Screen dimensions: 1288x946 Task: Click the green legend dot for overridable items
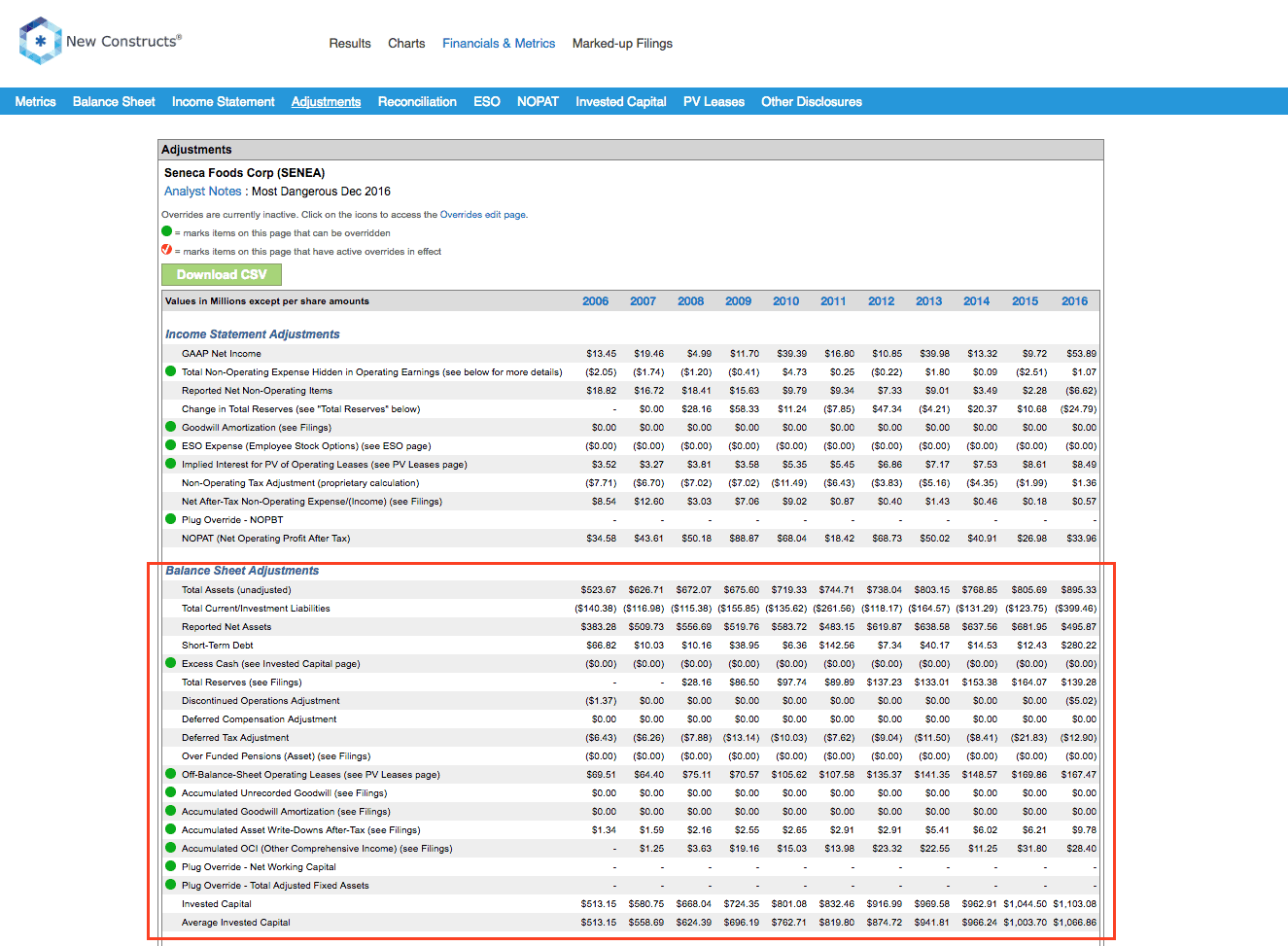point(166,231)
